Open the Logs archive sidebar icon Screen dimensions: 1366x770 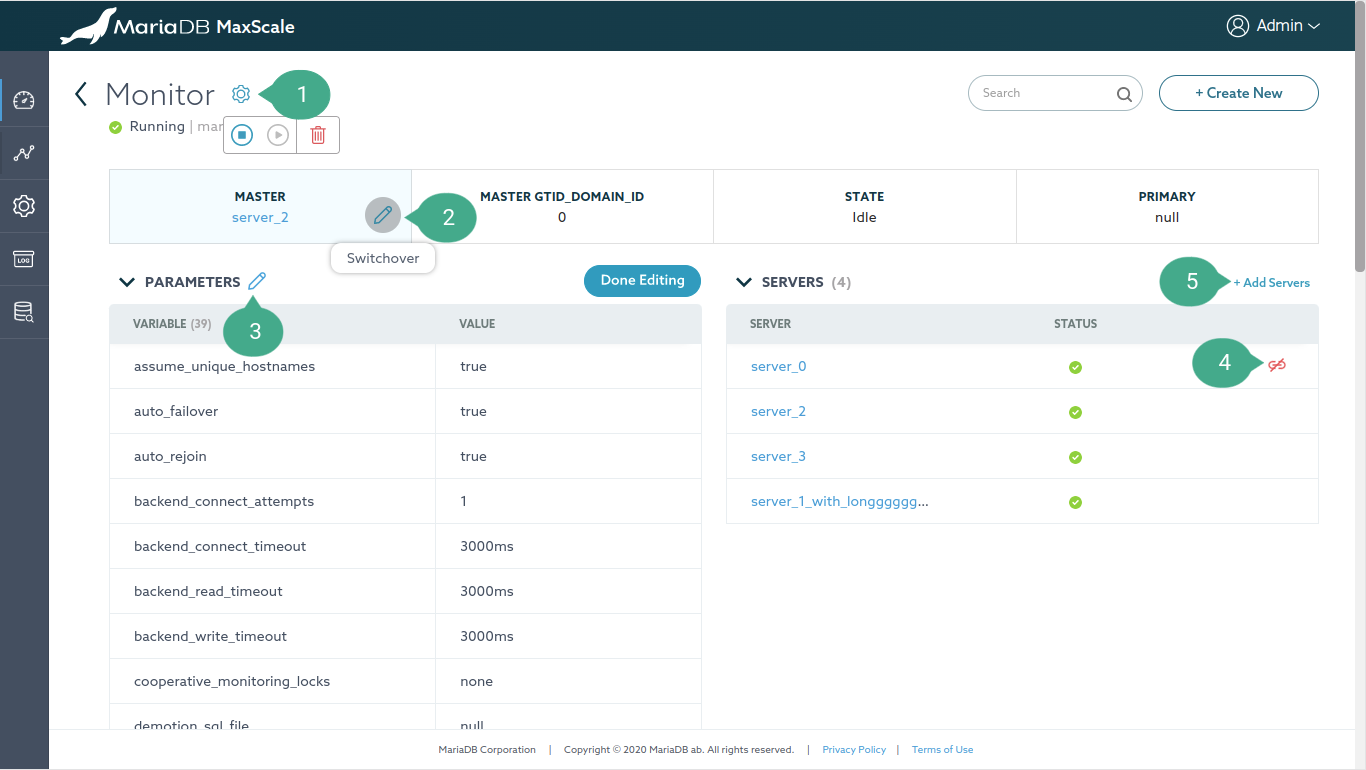tap(24, 259)
